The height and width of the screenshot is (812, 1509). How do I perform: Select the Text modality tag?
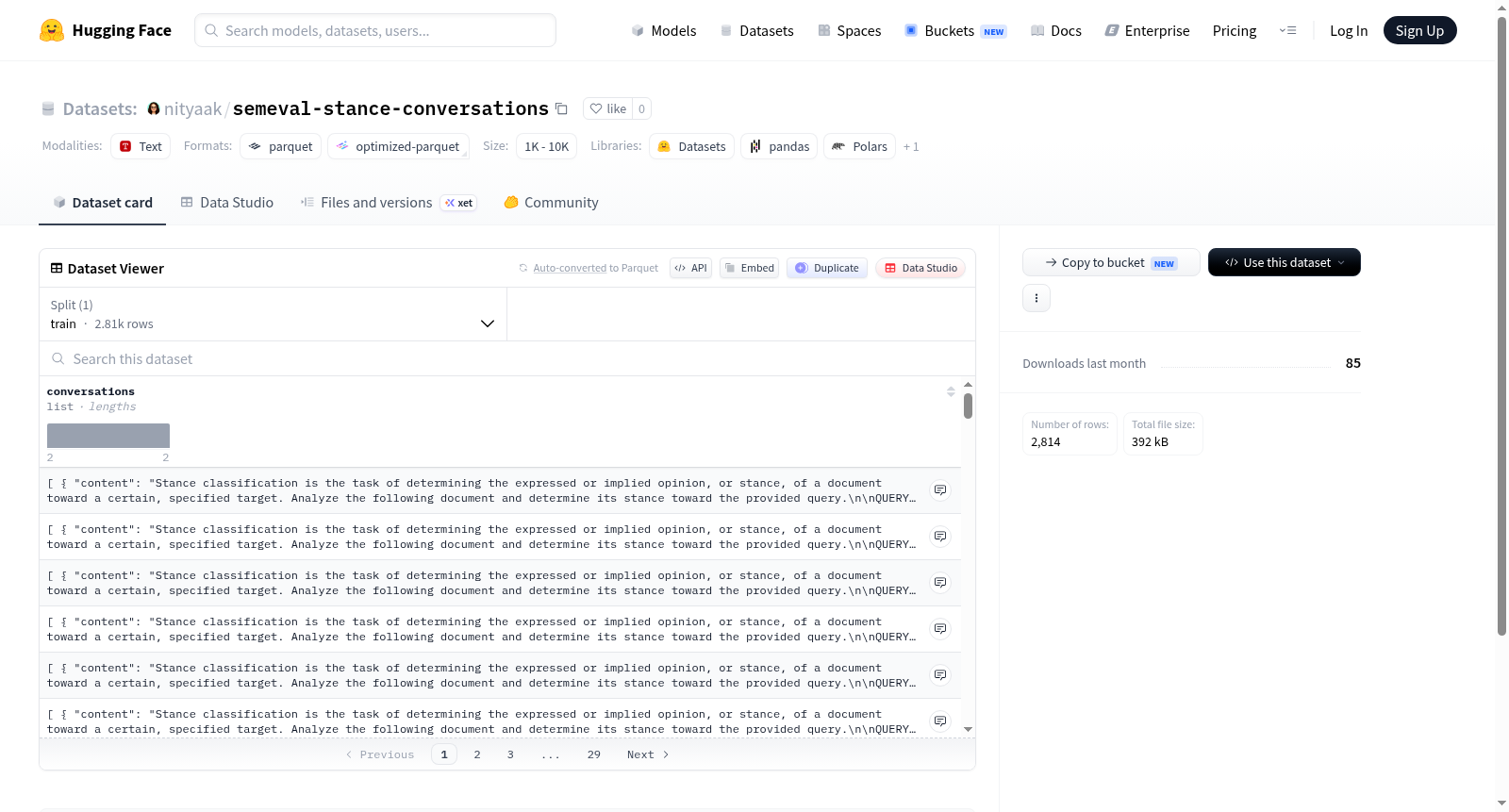tap(141, 146)
